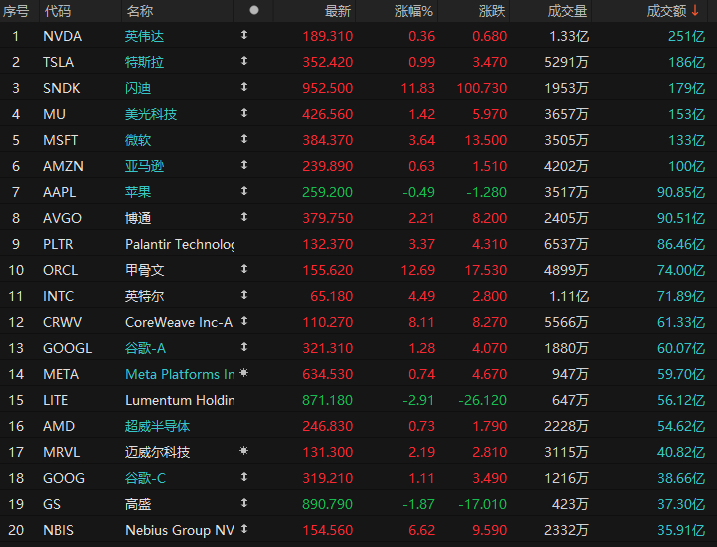Viewport: 717px width, 547px height.
Task: Click the up-down marker icon in MU row
Action: (244, 113)
